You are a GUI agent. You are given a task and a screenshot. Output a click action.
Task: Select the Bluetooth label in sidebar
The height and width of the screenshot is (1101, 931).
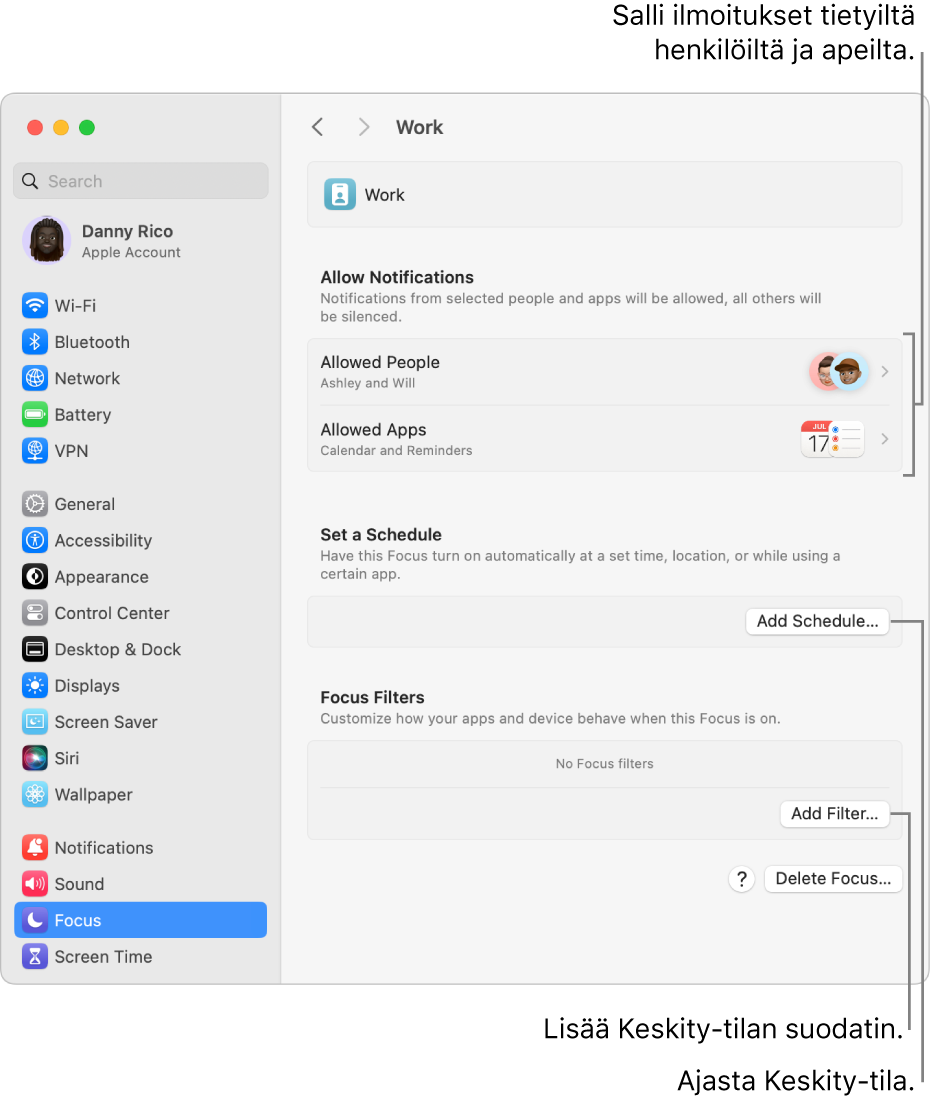92,342
